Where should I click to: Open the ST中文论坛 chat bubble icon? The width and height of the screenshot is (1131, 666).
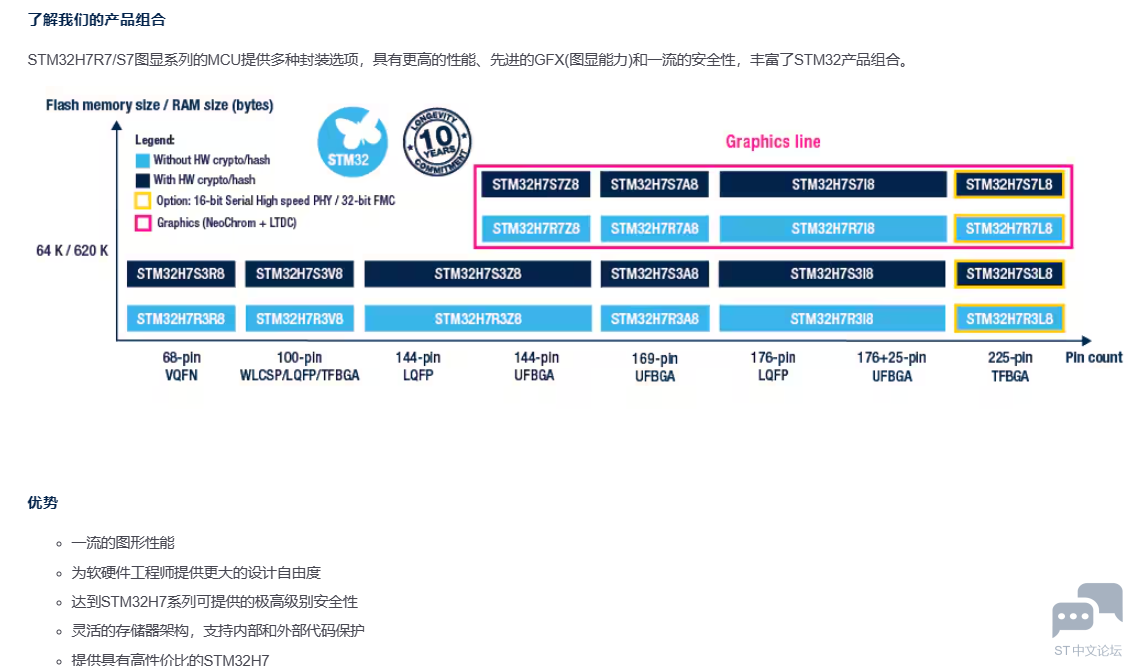1087,609
